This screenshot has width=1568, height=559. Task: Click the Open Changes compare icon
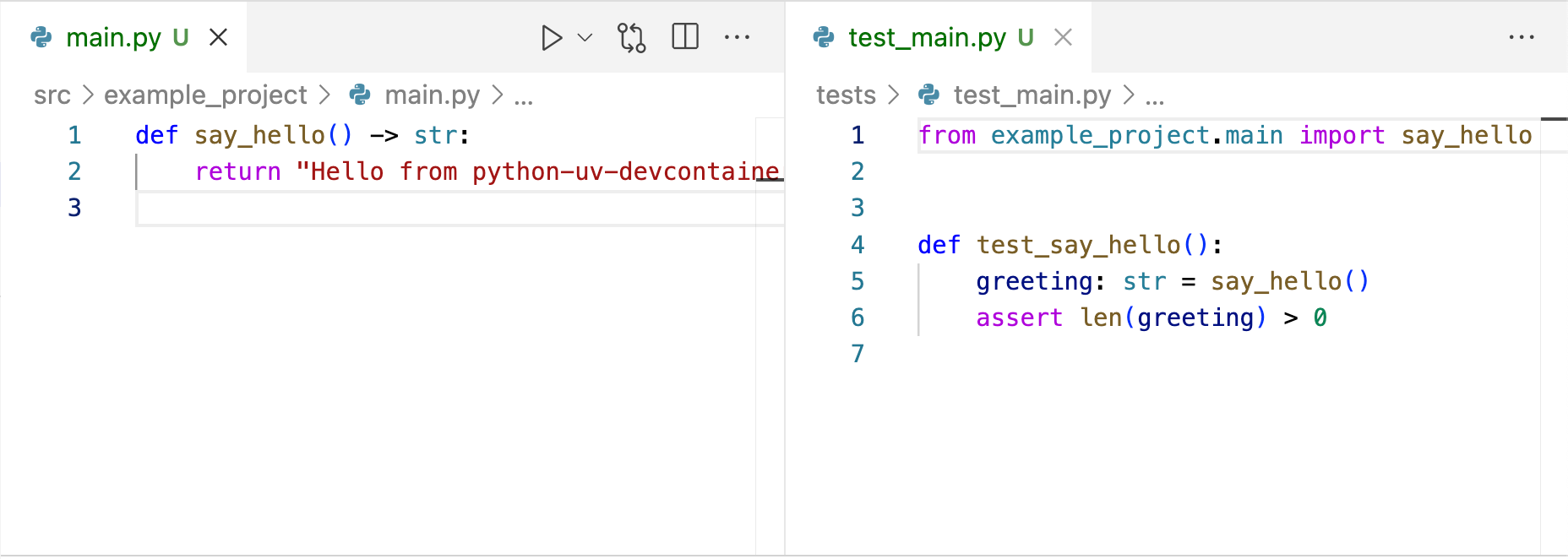(x=631, y=38)
